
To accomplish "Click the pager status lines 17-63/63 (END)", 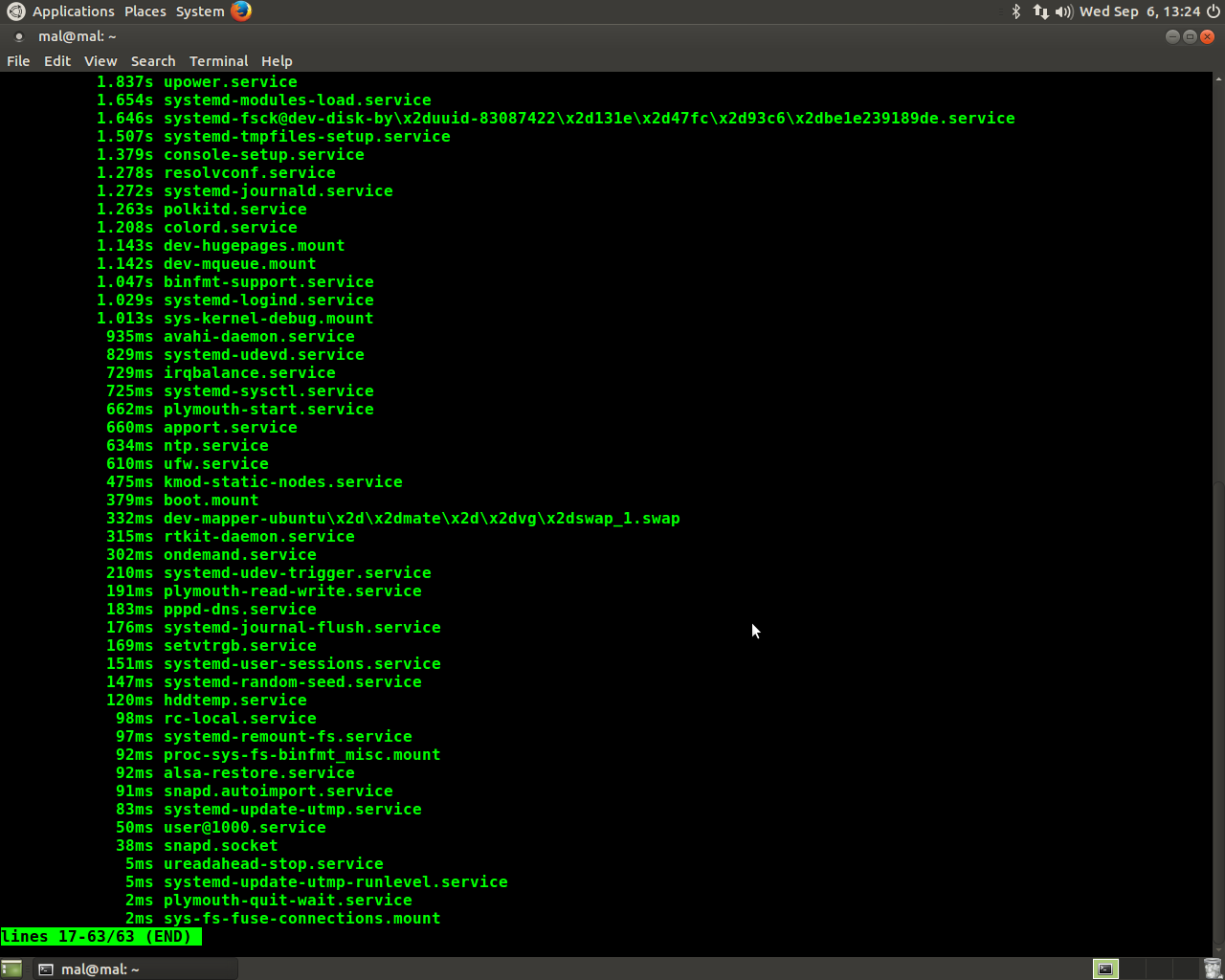I will [100, 937].
